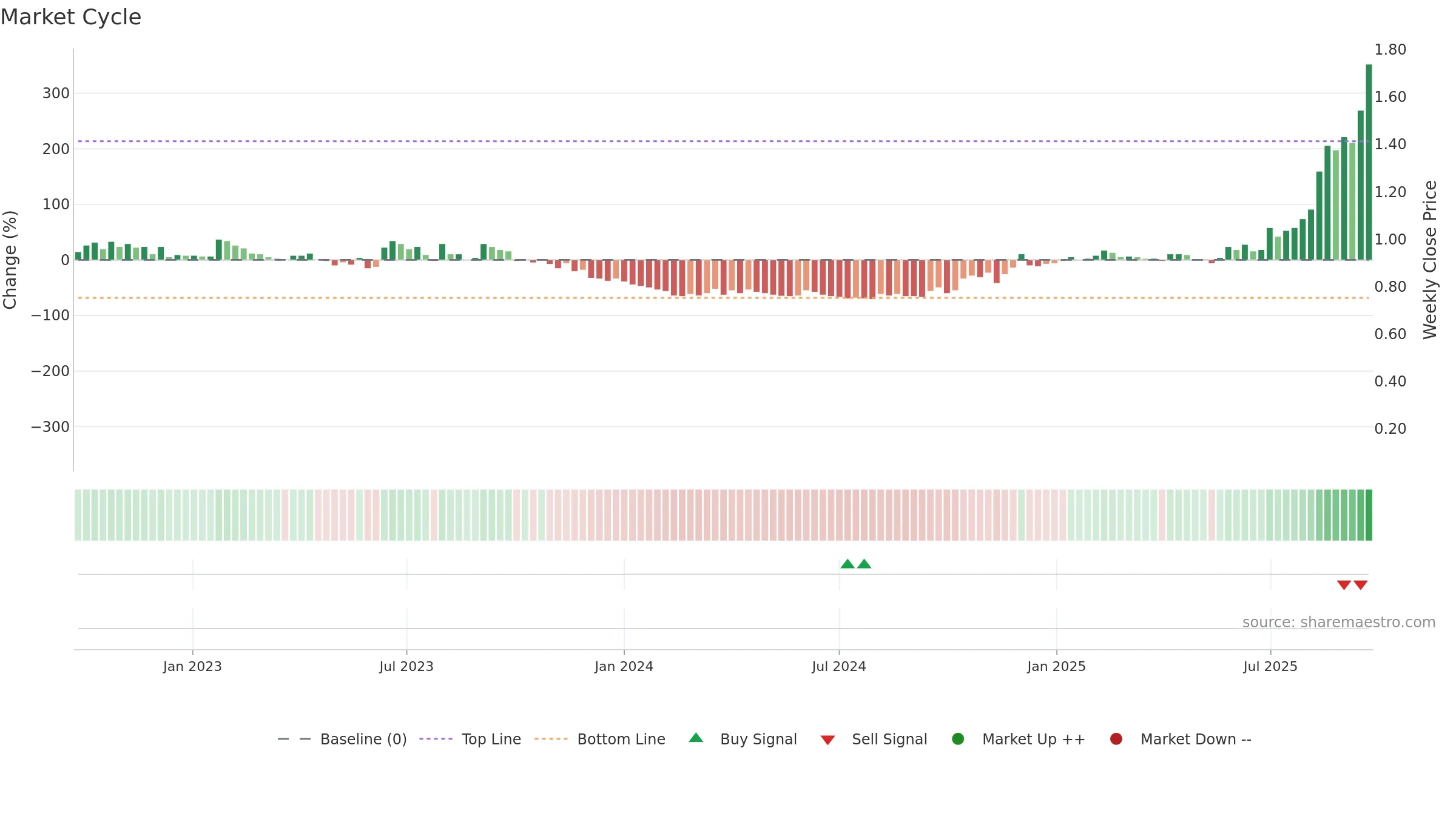Screen dimensions: 1456x819
Task: Click the 1.80 tick on right axis
Action: 1390,50
